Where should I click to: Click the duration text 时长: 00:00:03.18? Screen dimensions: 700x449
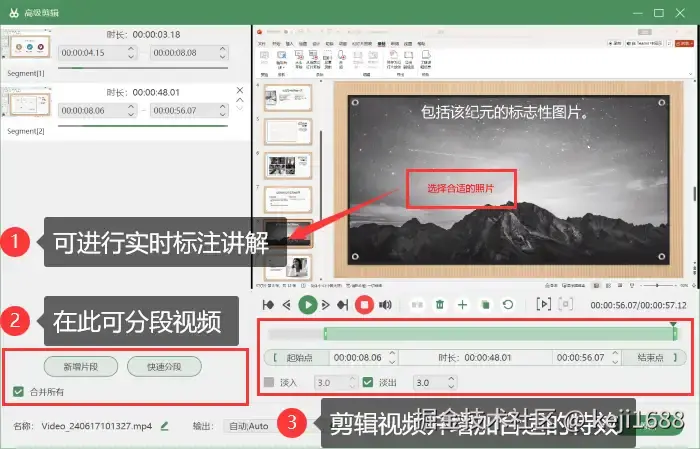143,34
